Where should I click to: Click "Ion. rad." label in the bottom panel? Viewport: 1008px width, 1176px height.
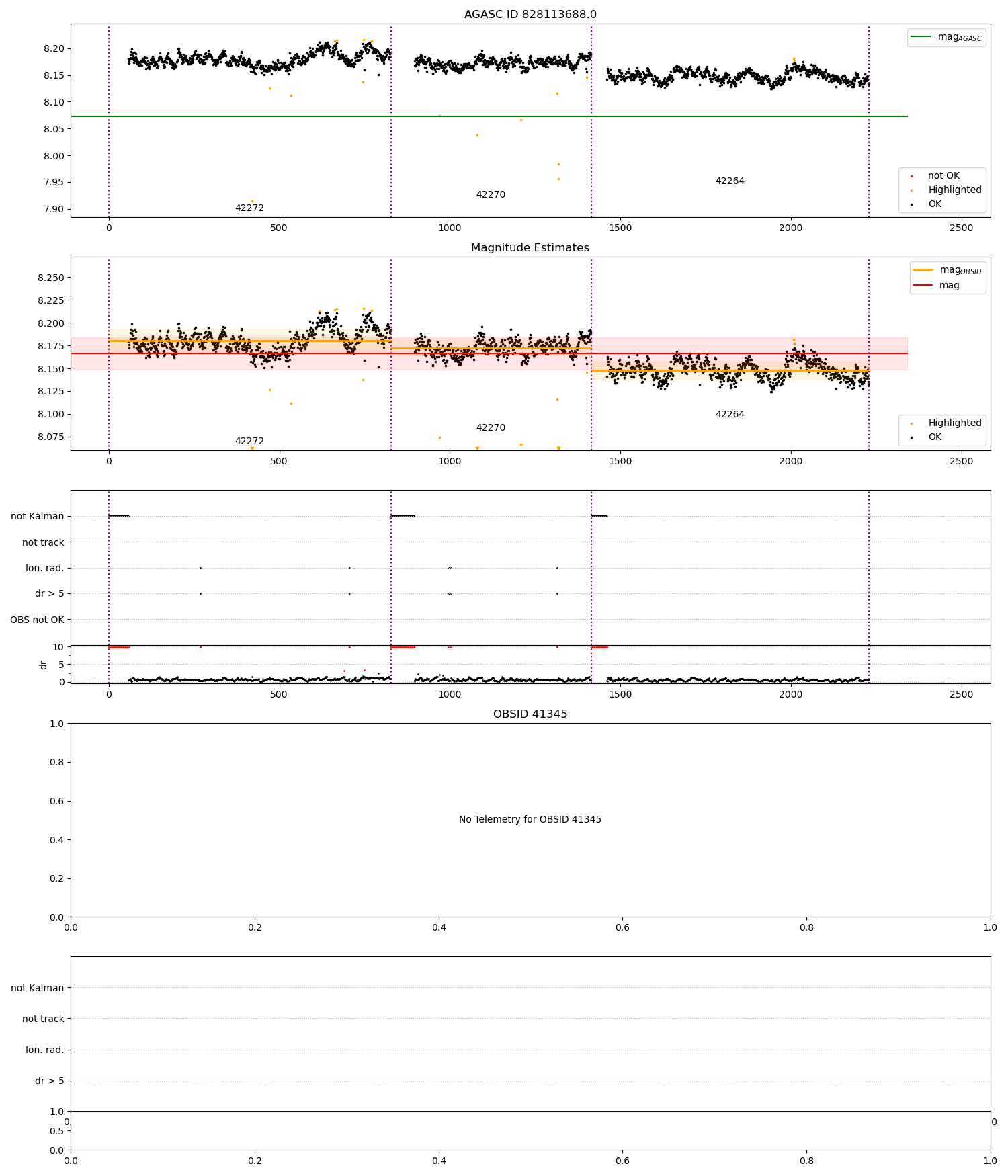(x=45, y=1050)
